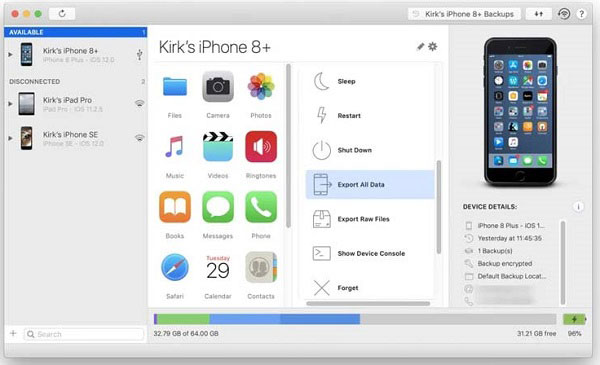Open the Photos app icon

(261, 86)
